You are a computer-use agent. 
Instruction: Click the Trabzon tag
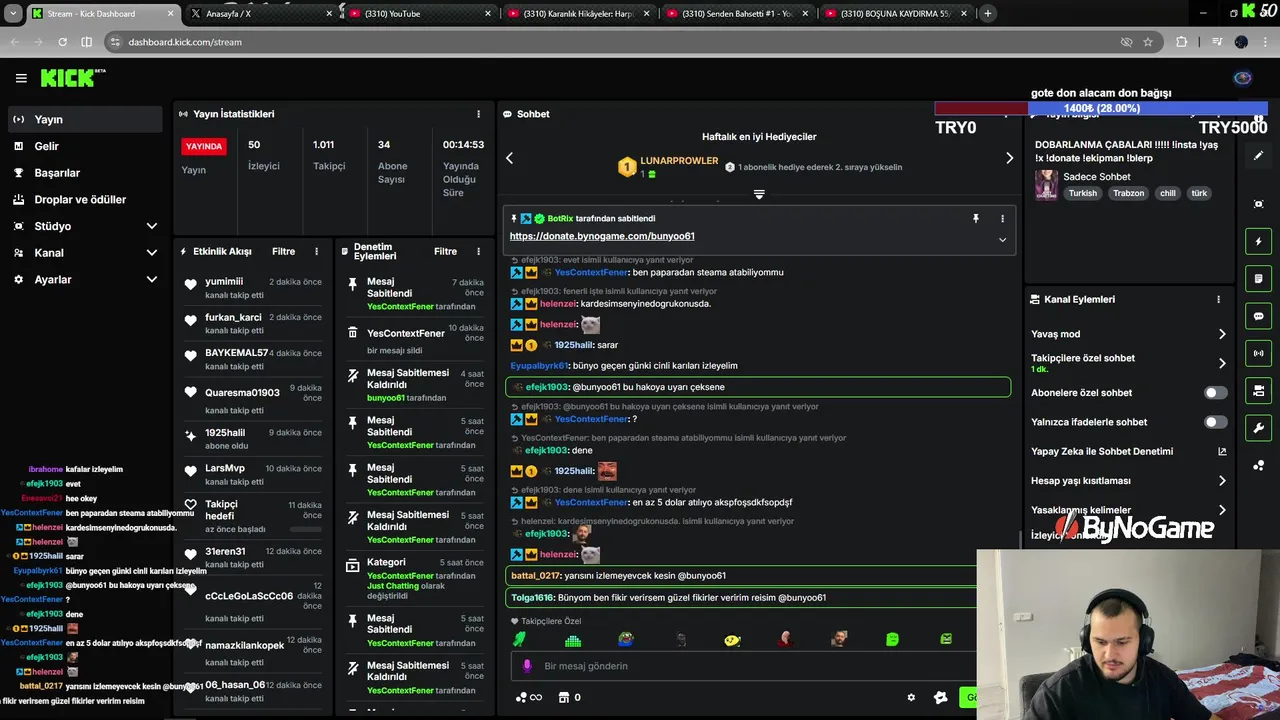tap(1128, 193)
